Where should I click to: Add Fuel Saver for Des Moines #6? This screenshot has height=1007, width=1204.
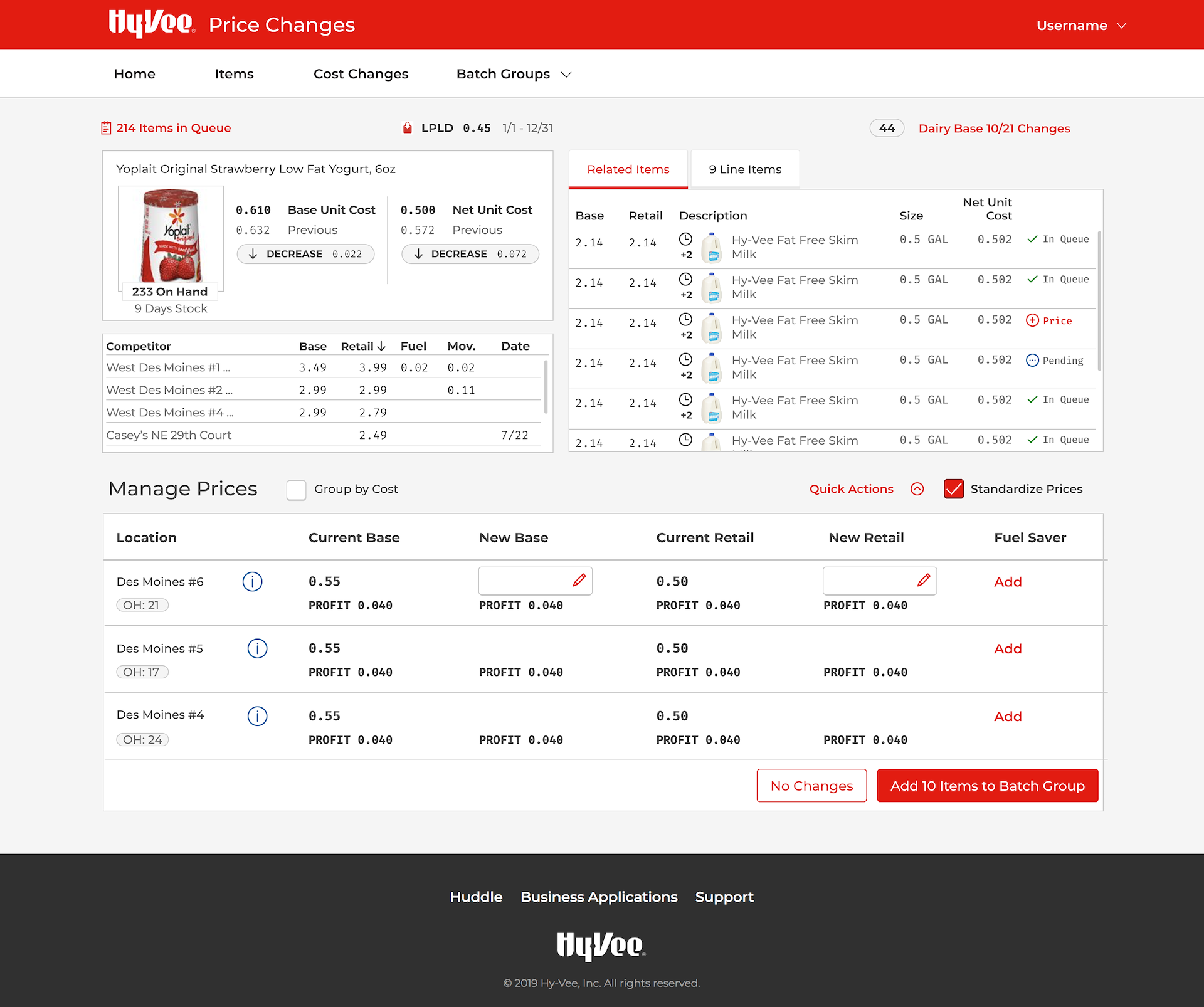pos(1008,582)
